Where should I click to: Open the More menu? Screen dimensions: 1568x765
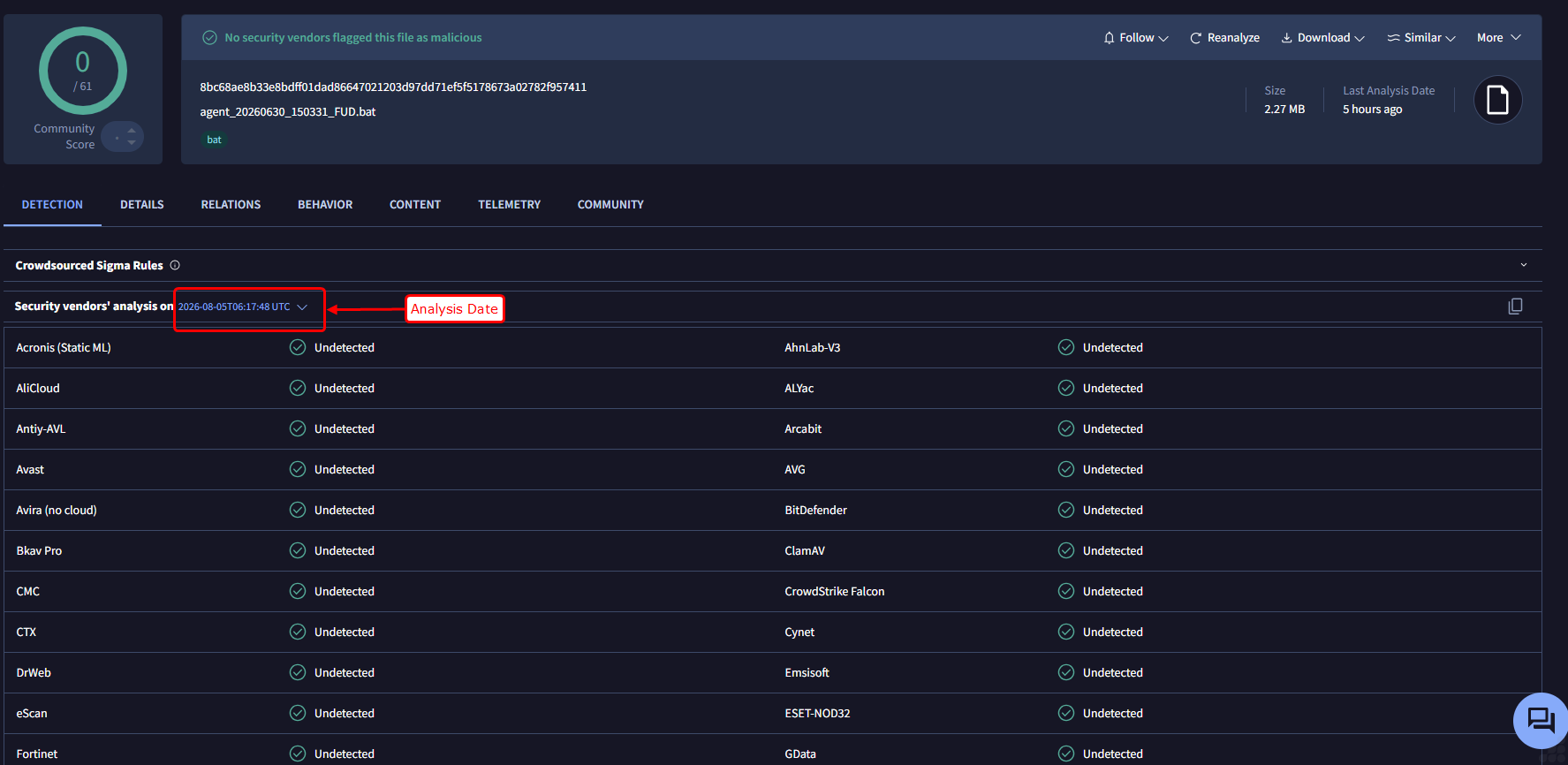click(x=1499, y=37)
